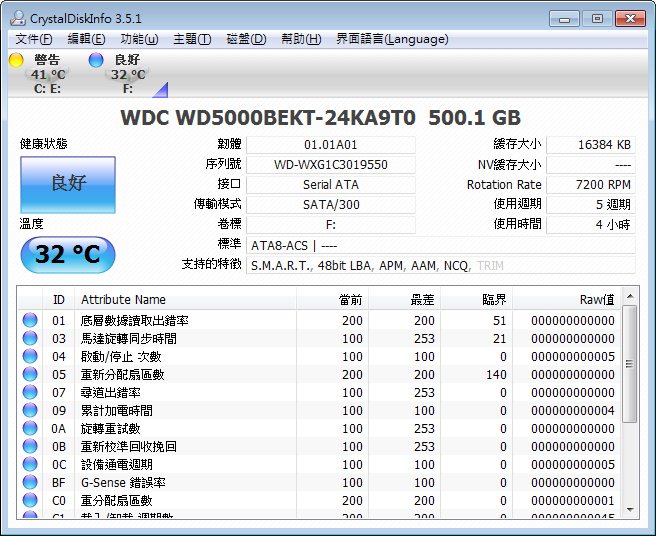656x536 pixels.
Task: Select the 啟動/停止 次數 row
Action: [x=319, y=356]
